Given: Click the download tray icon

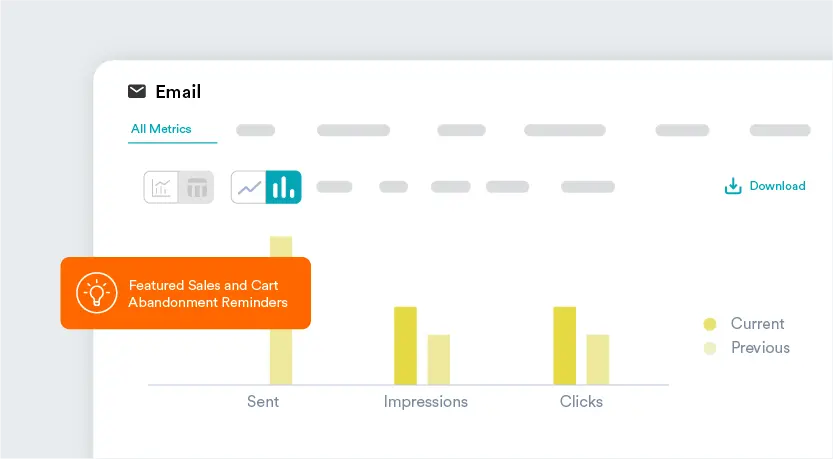Looking at the screenshot, I should click(x=733, y=186).
